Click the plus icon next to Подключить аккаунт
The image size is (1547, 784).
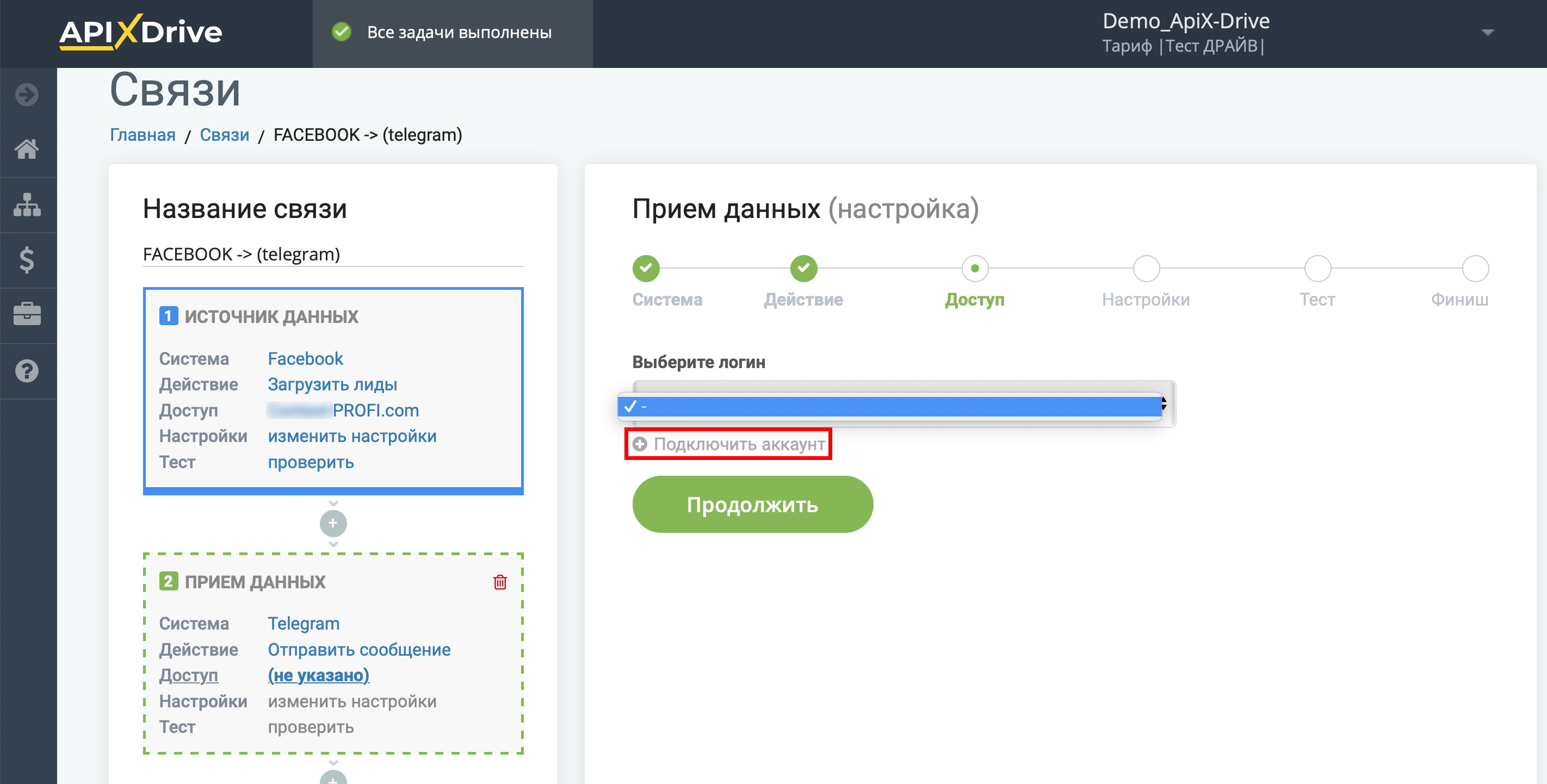pos(640,444)
